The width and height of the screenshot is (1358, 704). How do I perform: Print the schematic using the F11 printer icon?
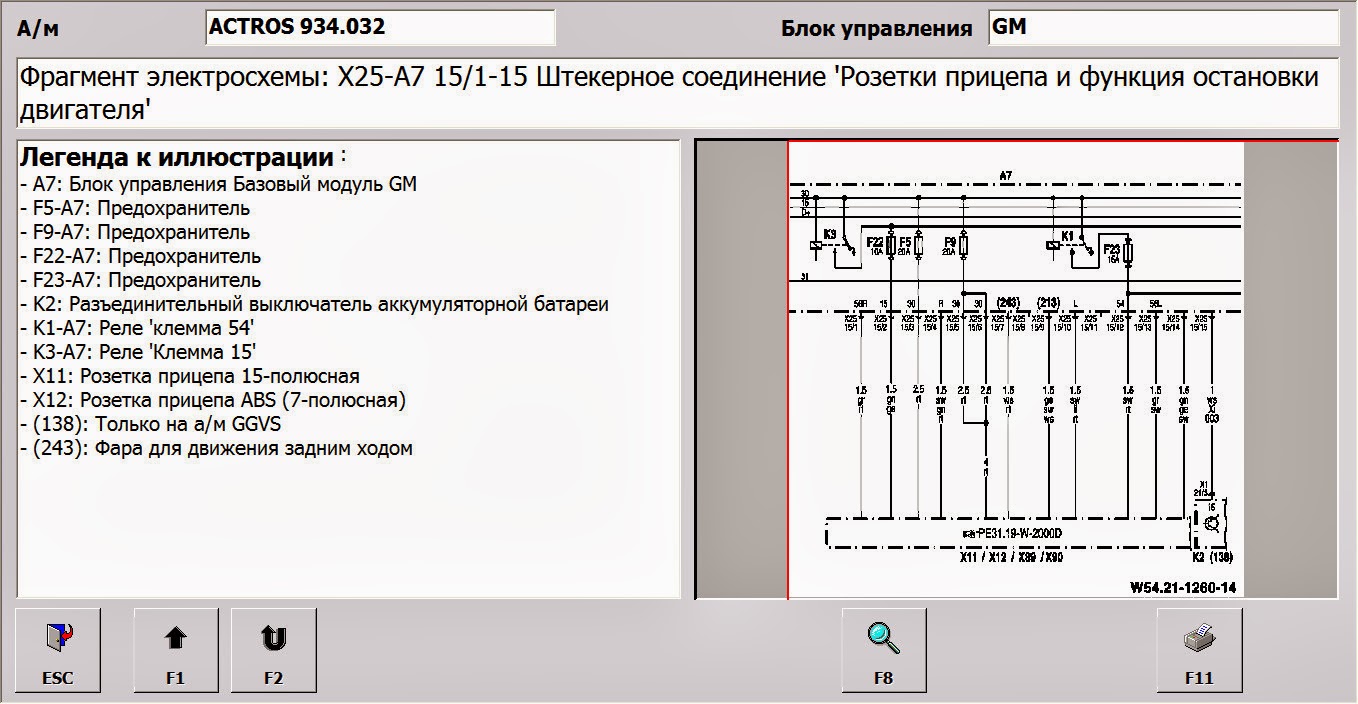coord(1197,648)
